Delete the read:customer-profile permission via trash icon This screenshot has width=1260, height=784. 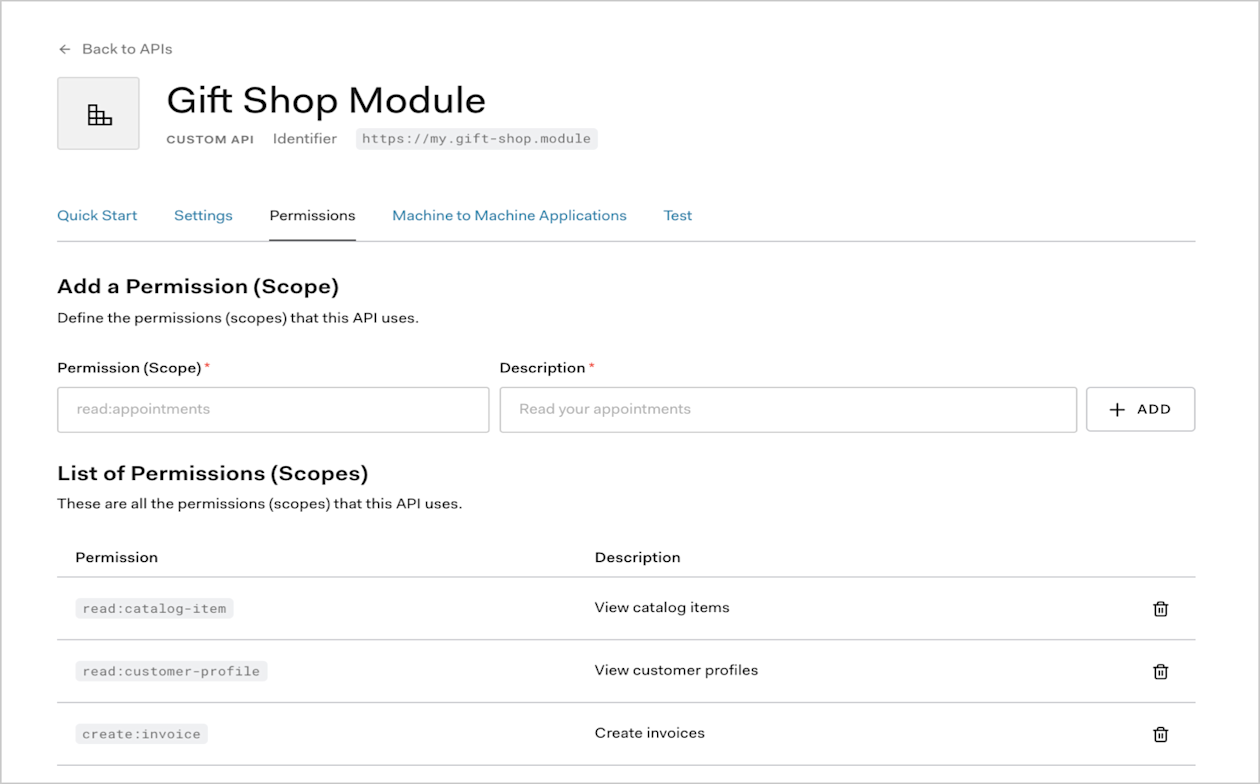pos(1160,671)
